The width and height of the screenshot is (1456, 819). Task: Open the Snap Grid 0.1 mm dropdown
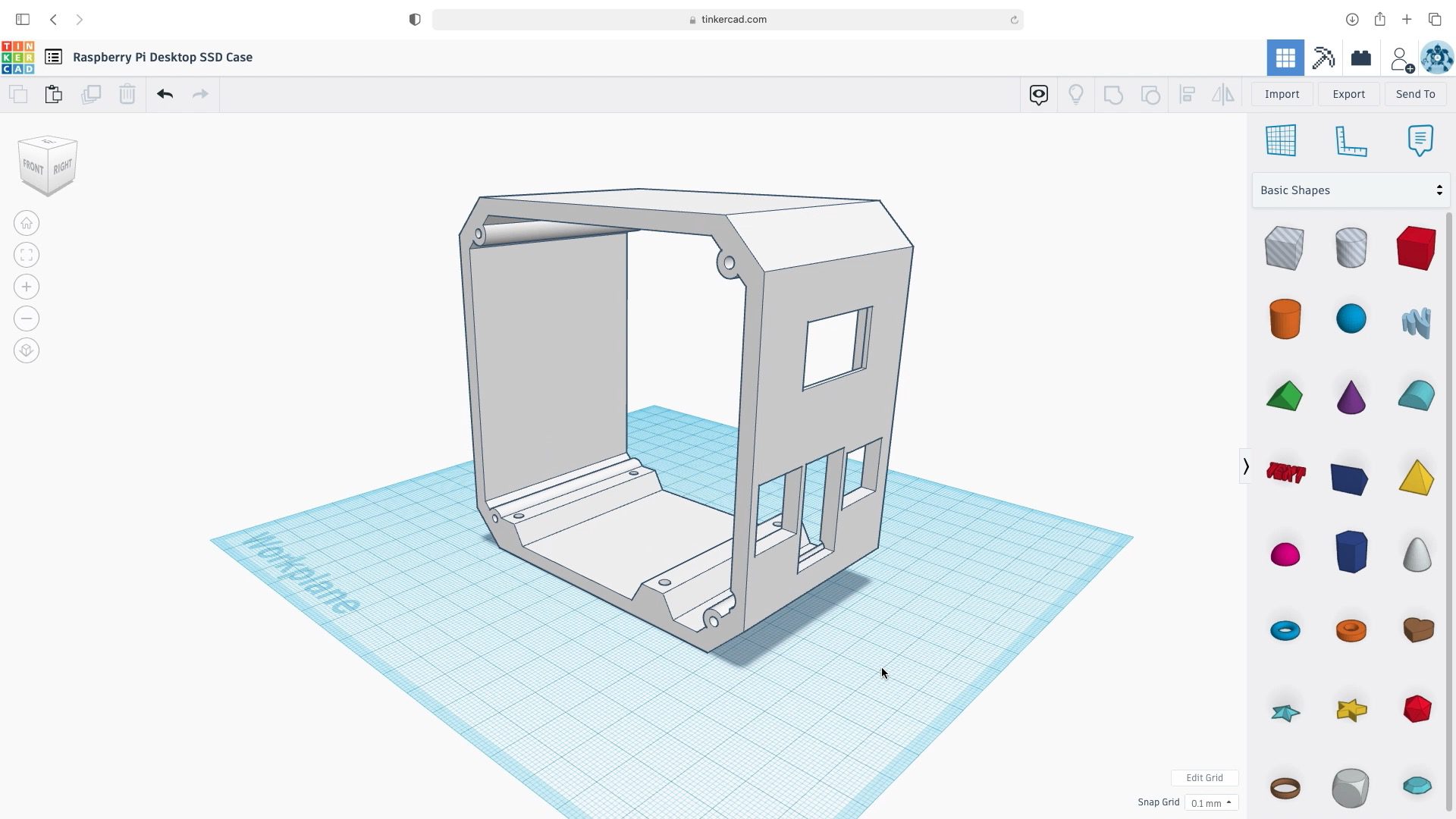[1211, 802]
